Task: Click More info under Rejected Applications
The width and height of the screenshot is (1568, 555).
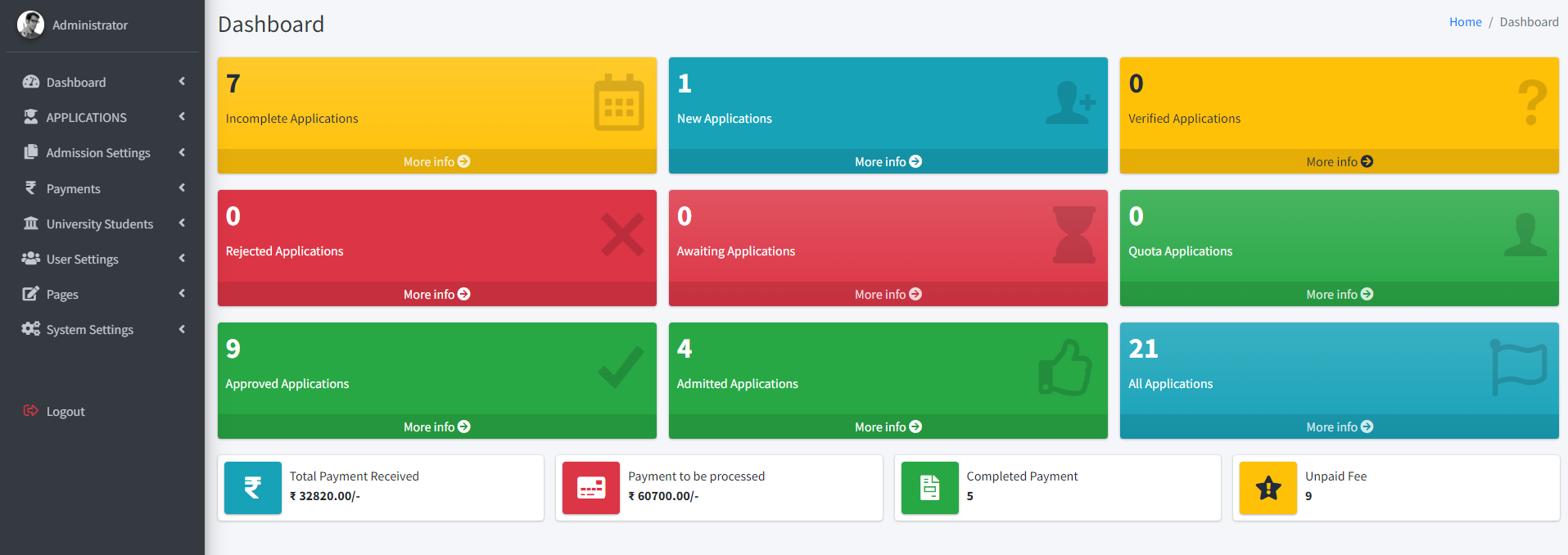Action: [x=437, y=294]
